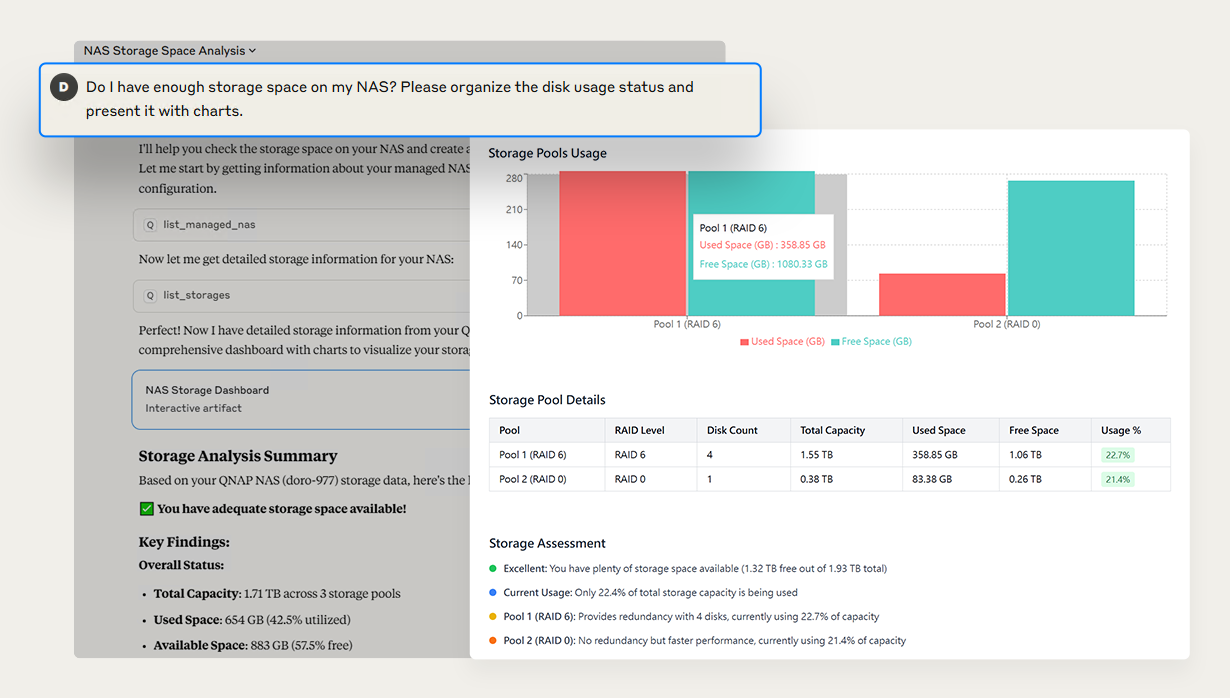This screenshot has height=698, width=1230.
Task: Click Pool 2 red used space bar
Action: [x=941, y=294]
